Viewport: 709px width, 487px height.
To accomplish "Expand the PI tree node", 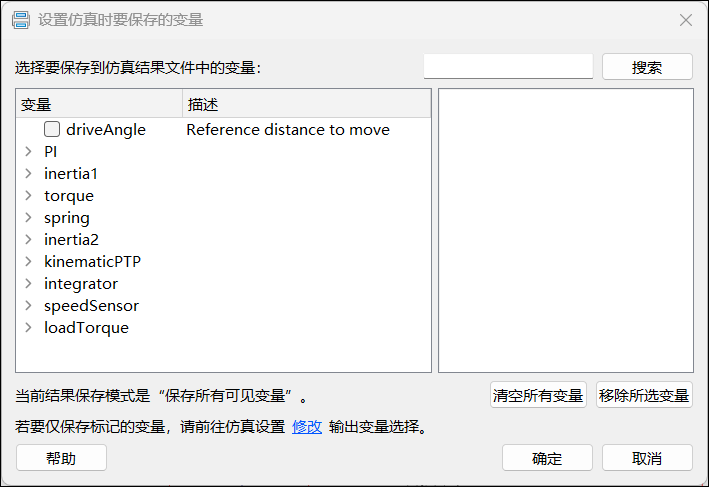I will (28, 152).
